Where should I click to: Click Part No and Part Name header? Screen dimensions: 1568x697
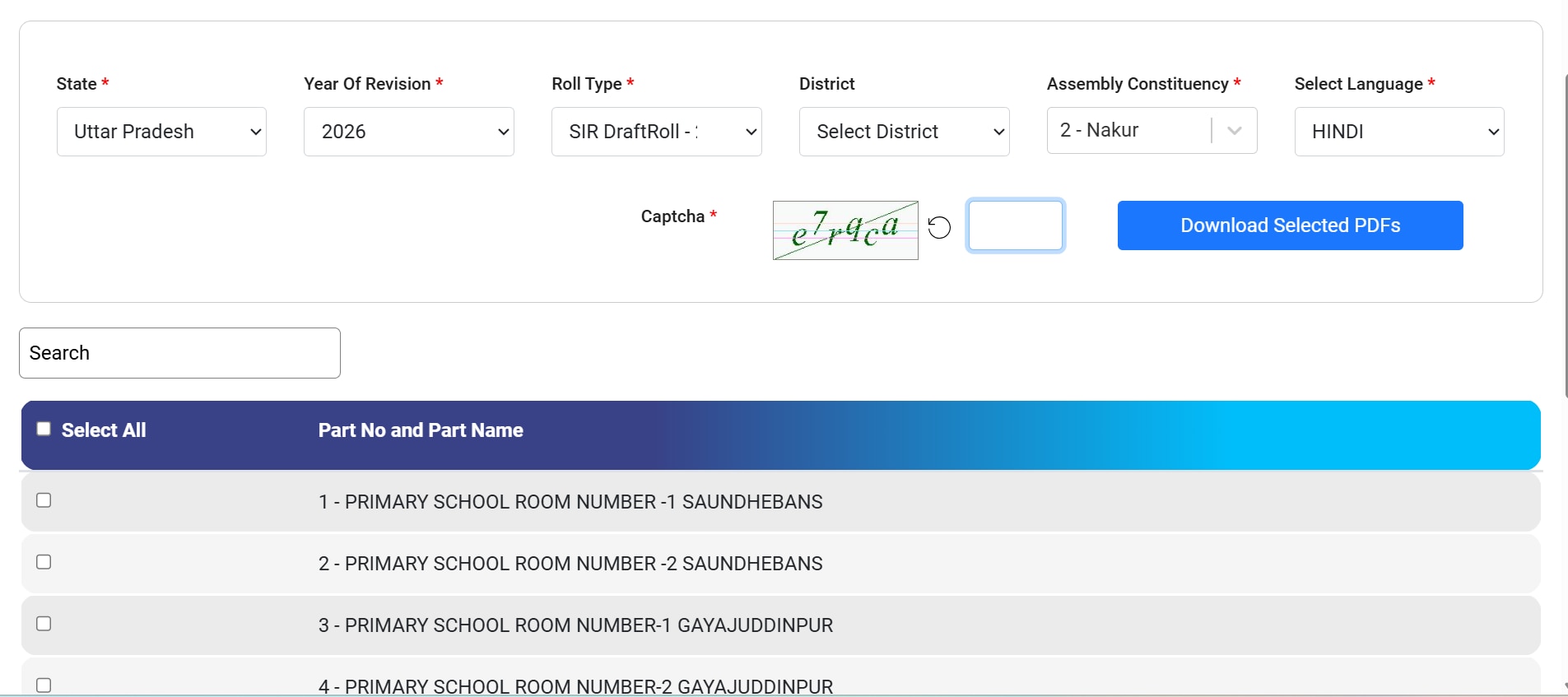421,430
